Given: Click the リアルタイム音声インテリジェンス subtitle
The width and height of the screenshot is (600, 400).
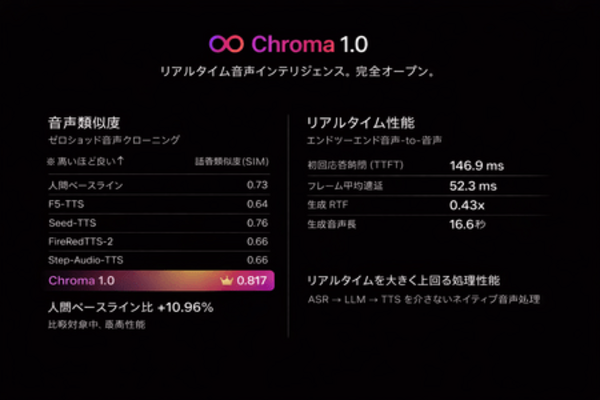Looking at the screenshot, I should click(299, 73).
